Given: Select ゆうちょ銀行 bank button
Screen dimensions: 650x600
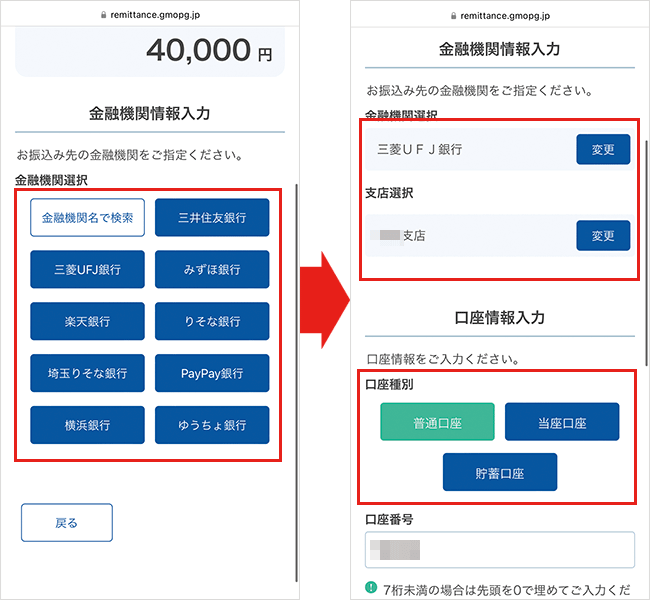Looking at the screenshot, I should coord(212,425).
